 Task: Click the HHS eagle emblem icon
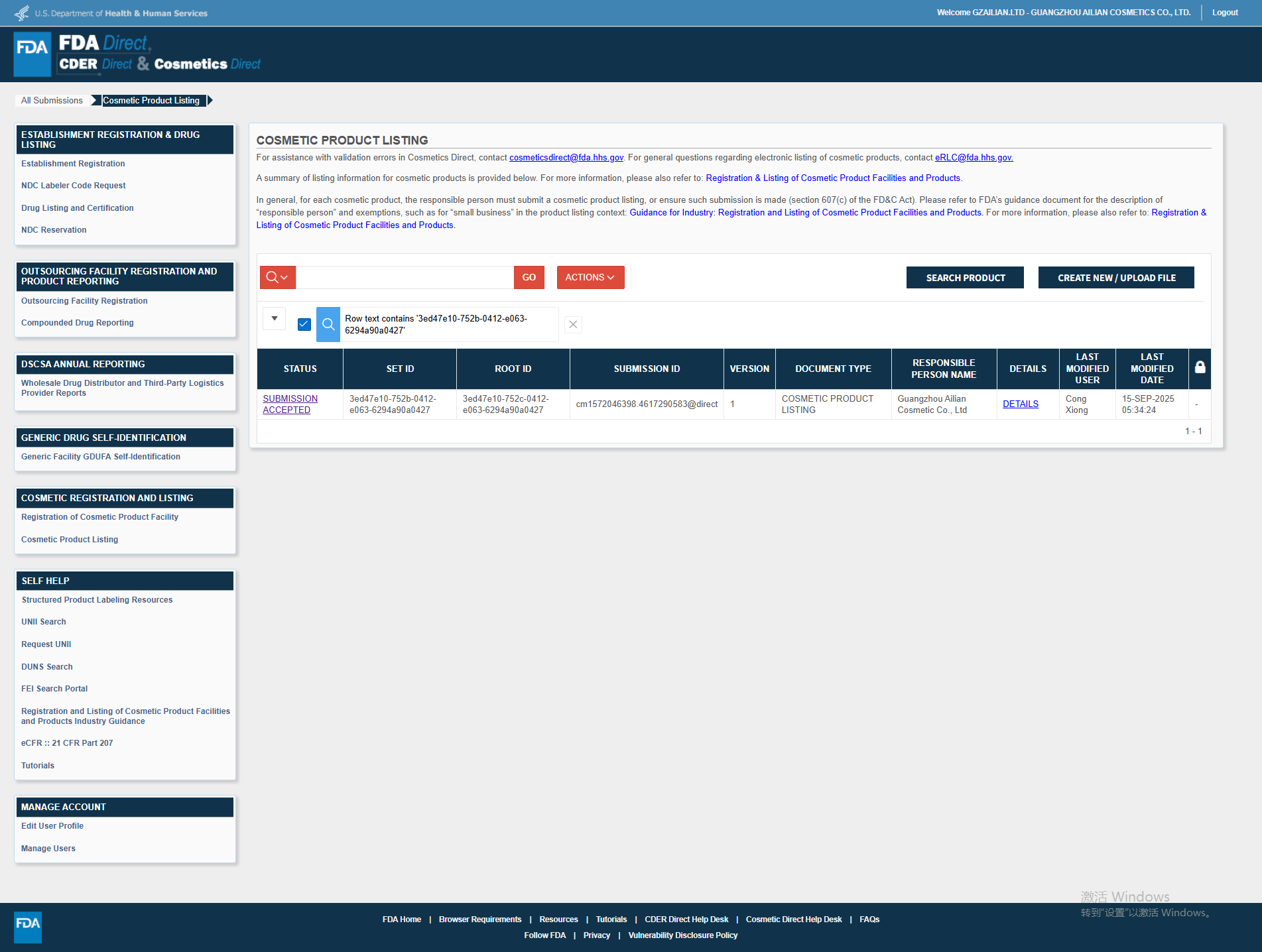coord(22,13)
